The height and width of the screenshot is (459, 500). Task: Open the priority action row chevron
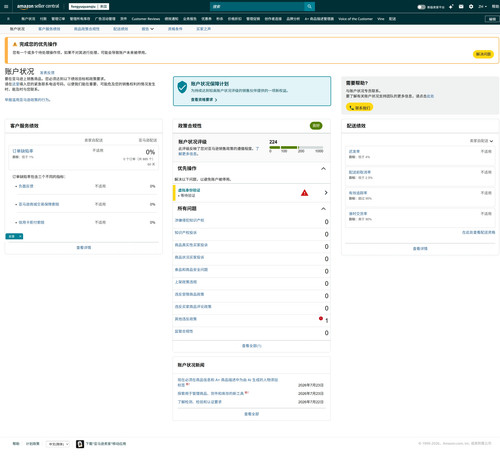pos(326,193)
